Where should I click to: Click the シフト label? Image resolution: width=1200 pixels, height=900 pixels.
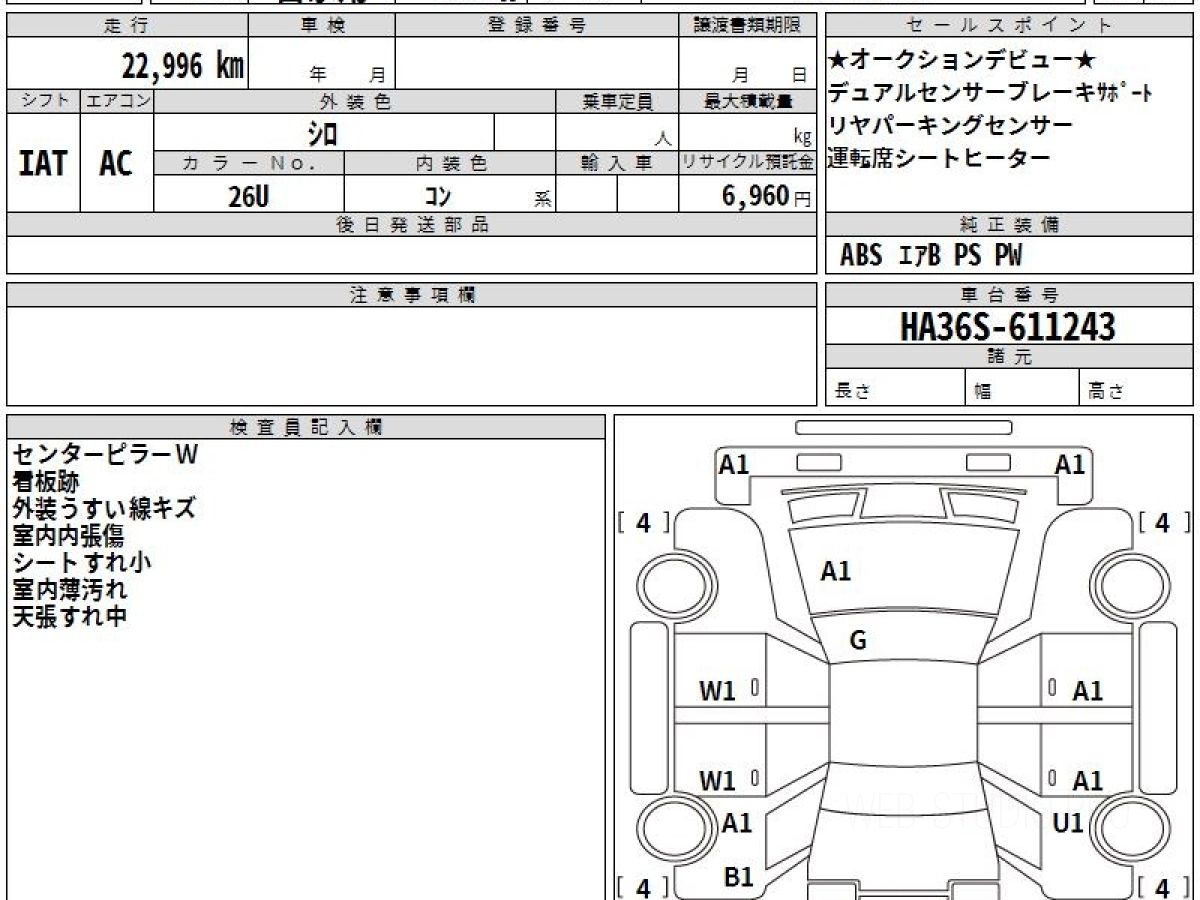click(43, 101)
